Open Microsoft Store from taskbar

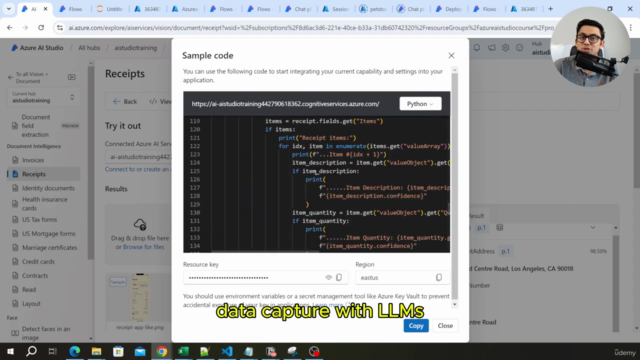(118, 351)
